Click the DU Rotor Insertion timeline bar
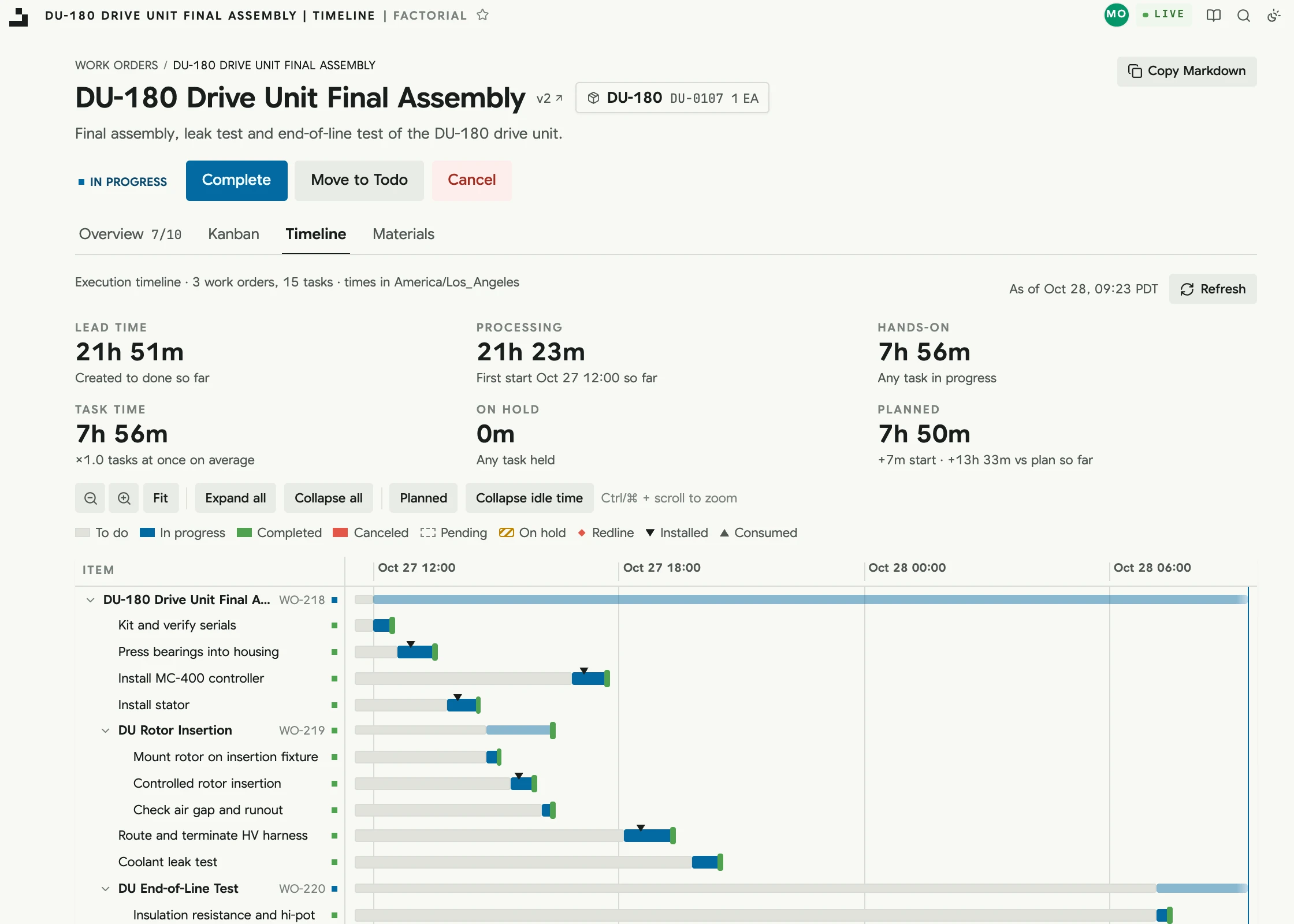The height and width of the screenshot is (924, 1294). (519, 731)
